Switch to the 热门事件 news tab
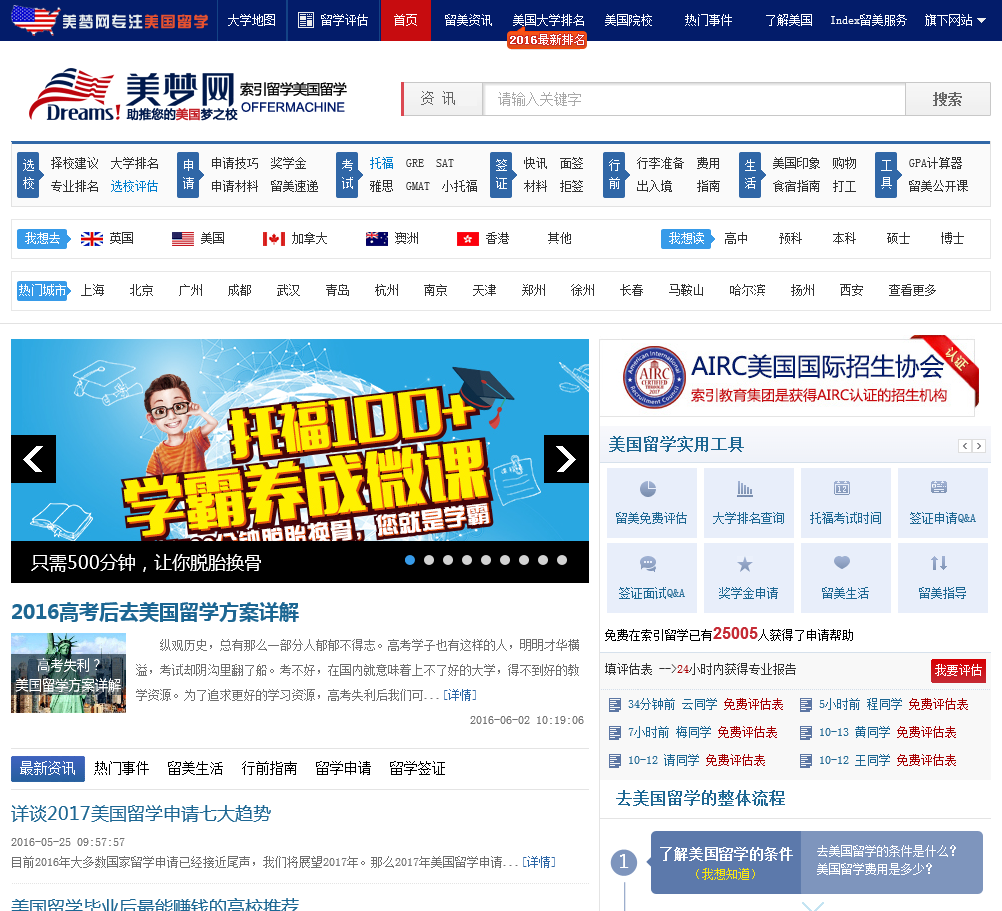 click(x=121, y=769)
